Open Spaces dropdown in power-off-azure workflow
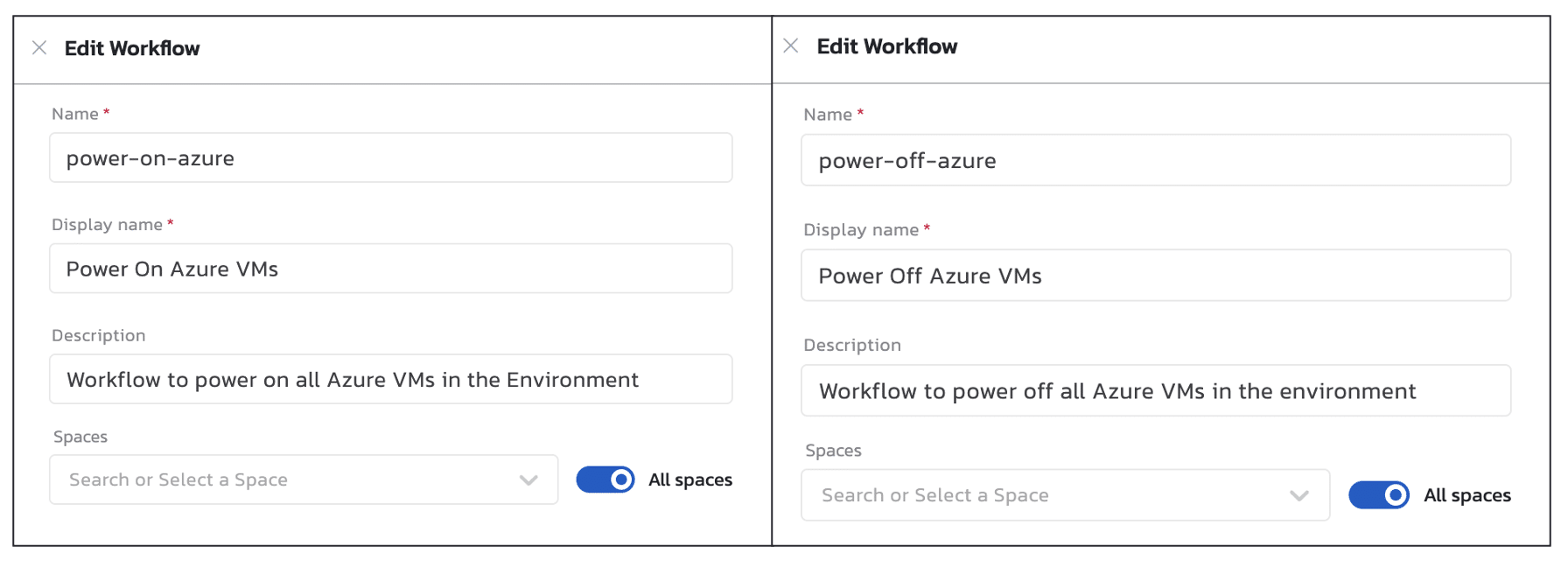This screenshot has height=567, width=1568. pyautogui.click(x=1066, y=495)
